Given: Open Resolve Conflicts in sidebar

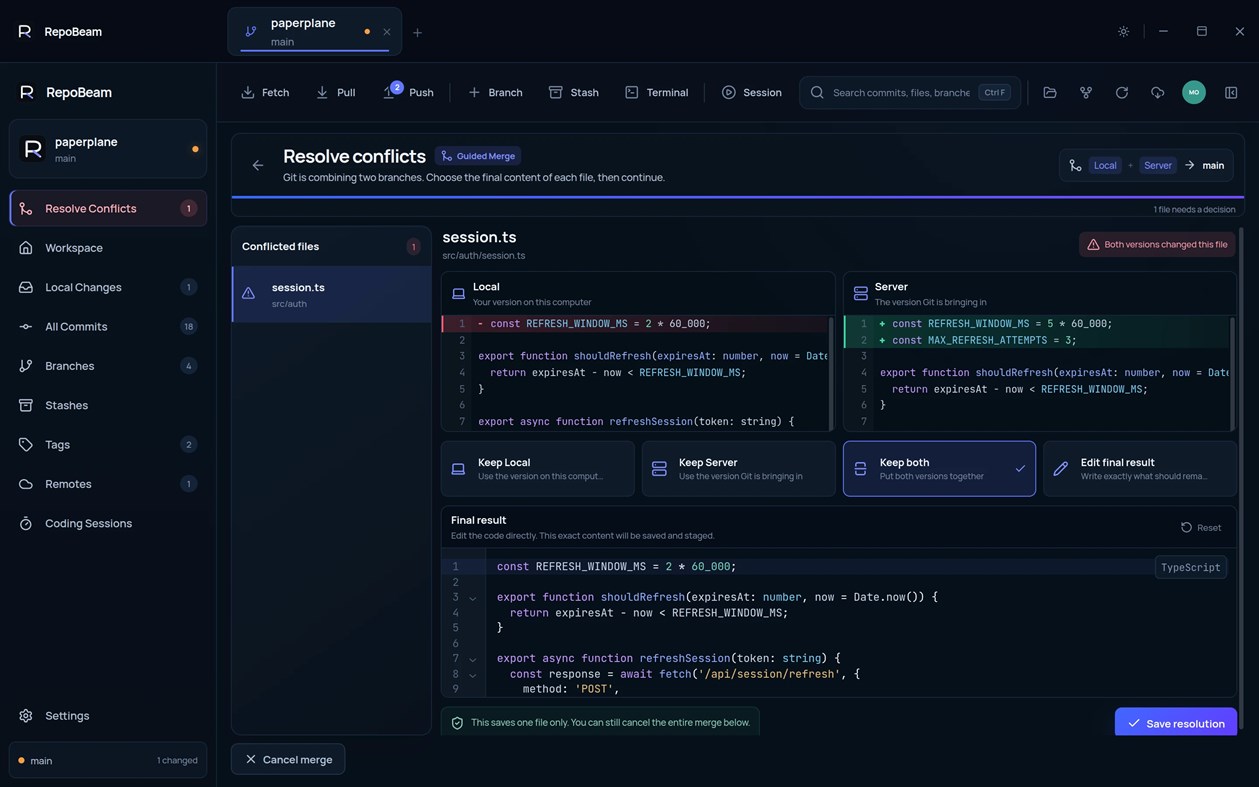Looking at the screenshot, I should tap(108, 208).
